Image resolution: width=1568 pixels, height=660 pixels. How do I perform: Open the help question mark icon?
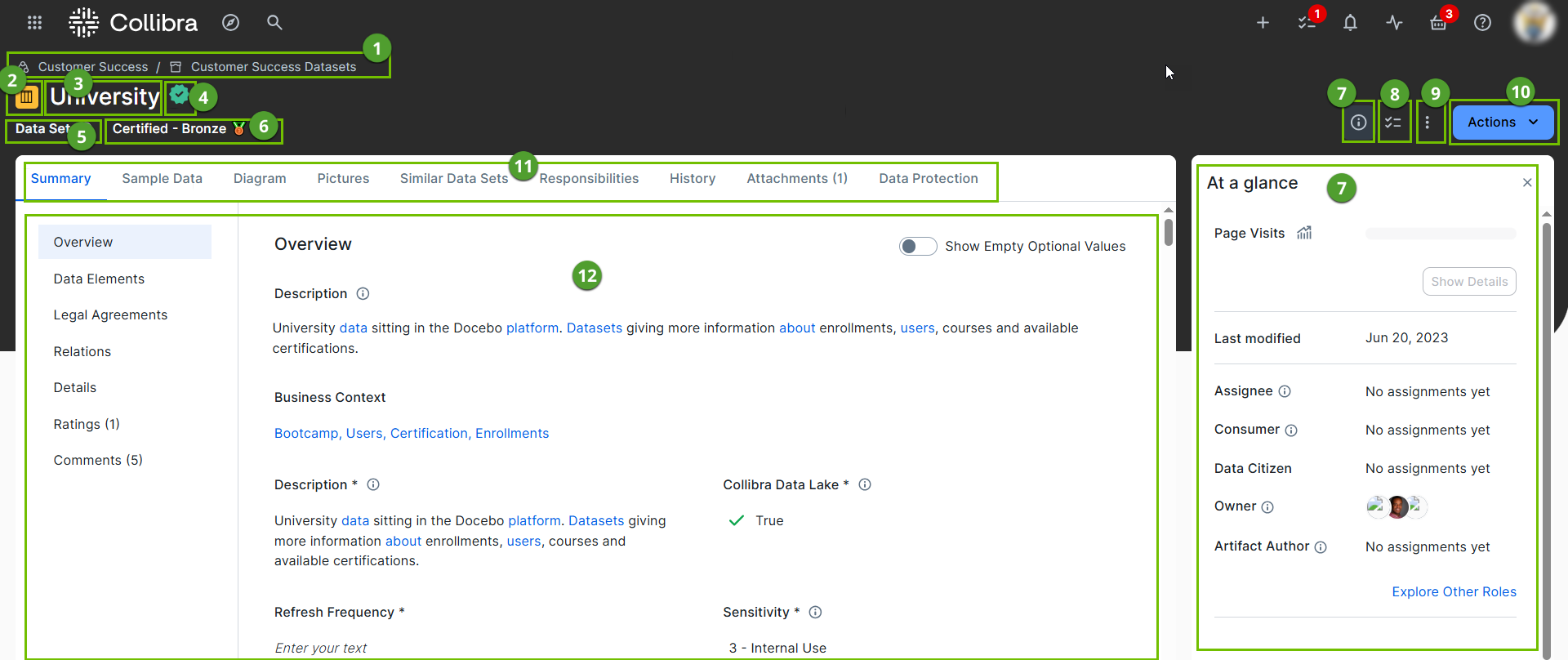[1482, 23]
